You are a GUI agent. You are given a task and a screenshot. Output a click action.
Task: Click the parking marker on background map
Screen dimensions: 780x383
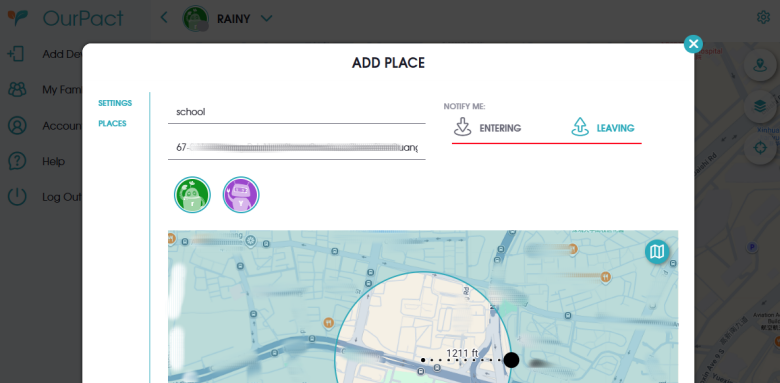[752, 247]
